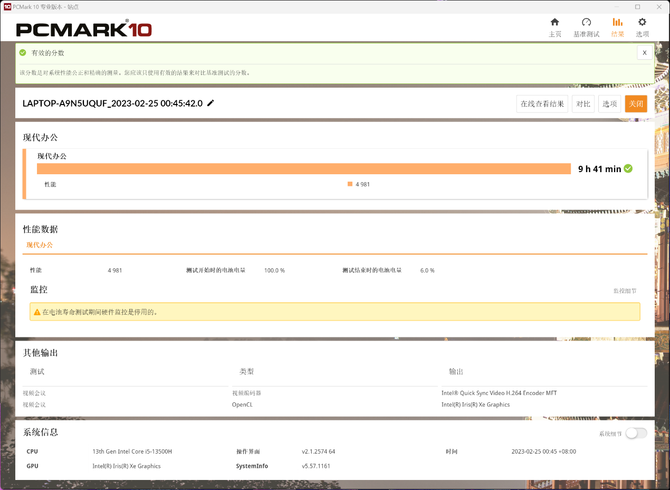Click the 对比 compare button

click(583, 104)
